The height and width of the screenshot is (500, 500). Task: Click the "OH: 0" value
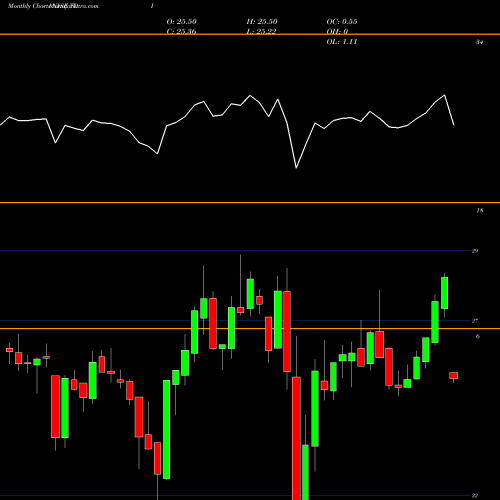[337, 31]
